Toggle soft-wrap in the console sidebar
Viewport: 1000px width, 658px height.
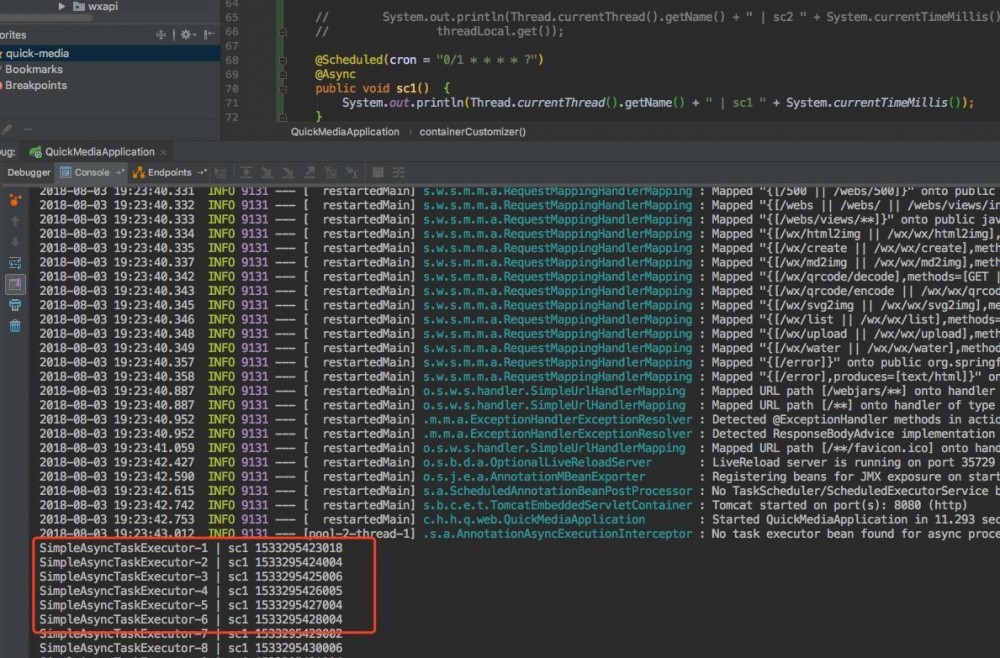pos(15,263)
